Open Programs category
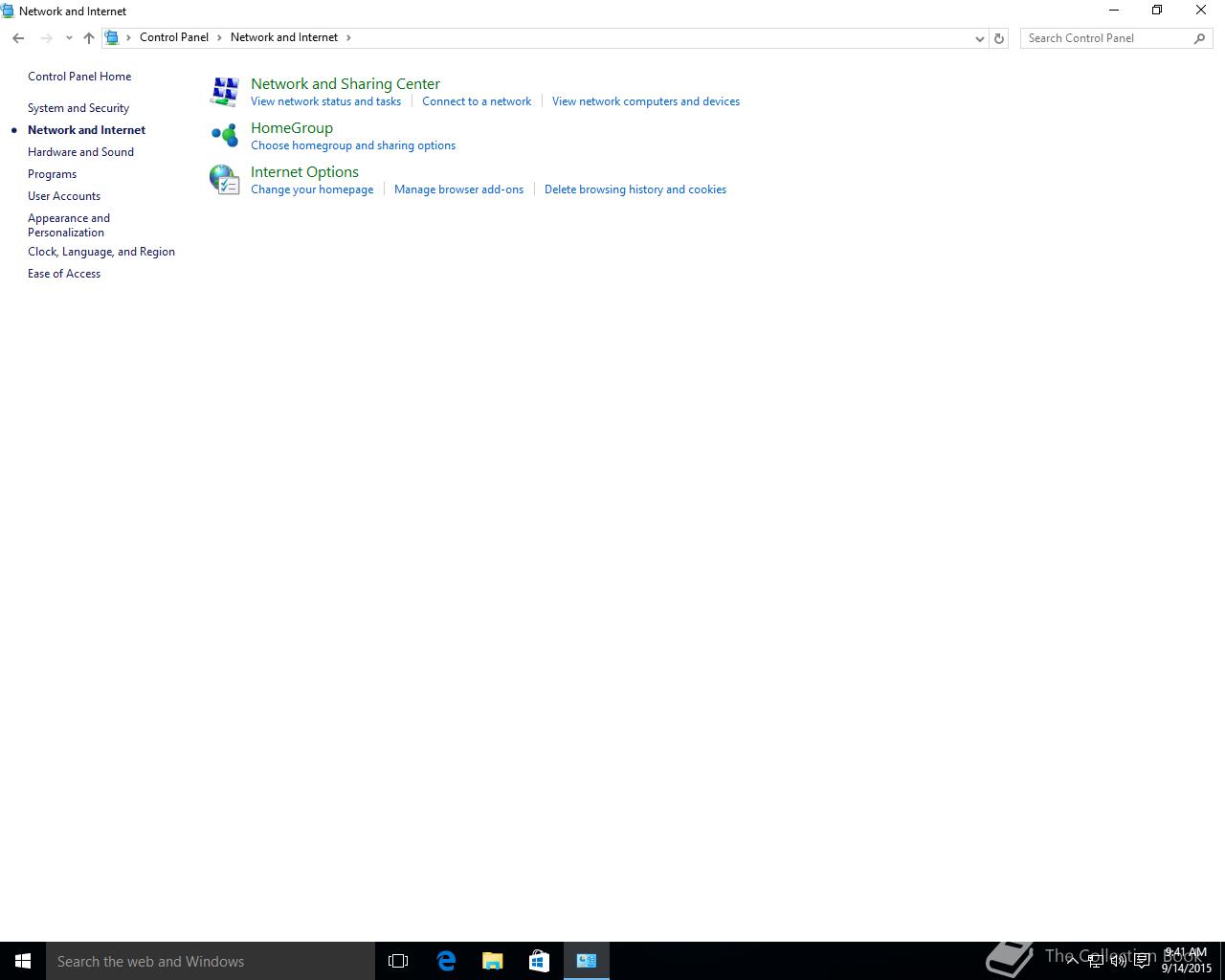 52,174
